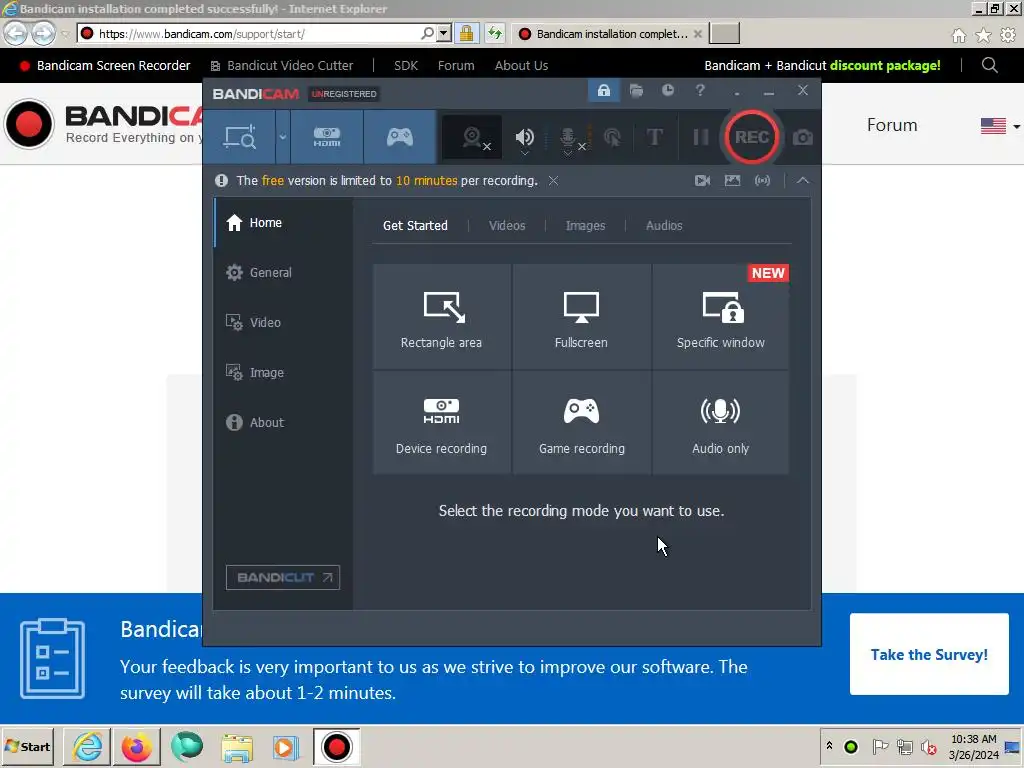Toggle webcam overlay icon
1024x768 pixels.
coord(473,138)
